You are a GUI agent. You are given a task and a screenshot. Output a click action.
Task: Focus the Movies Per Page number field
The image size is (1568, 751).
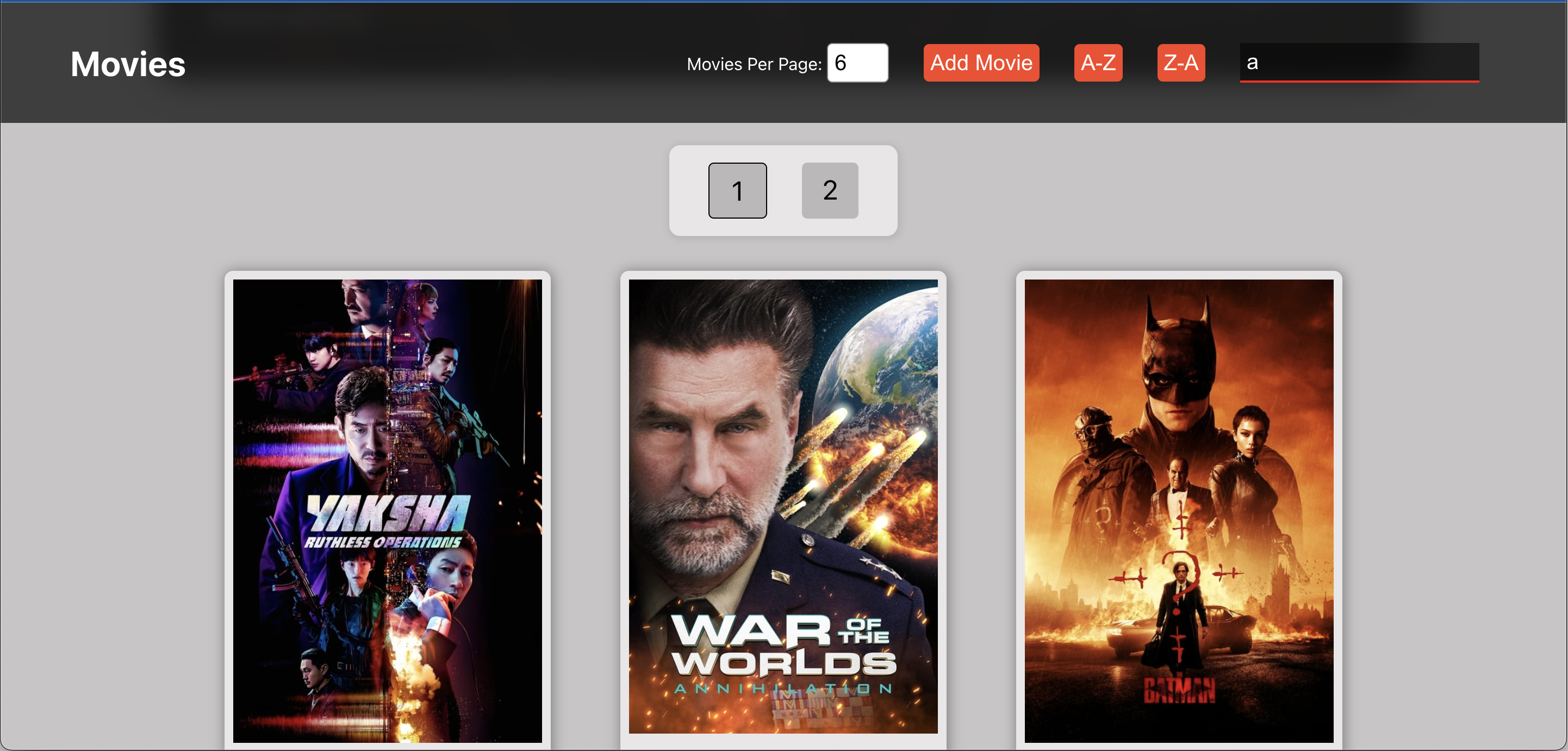pyautogui.click(x=857, y=63)
